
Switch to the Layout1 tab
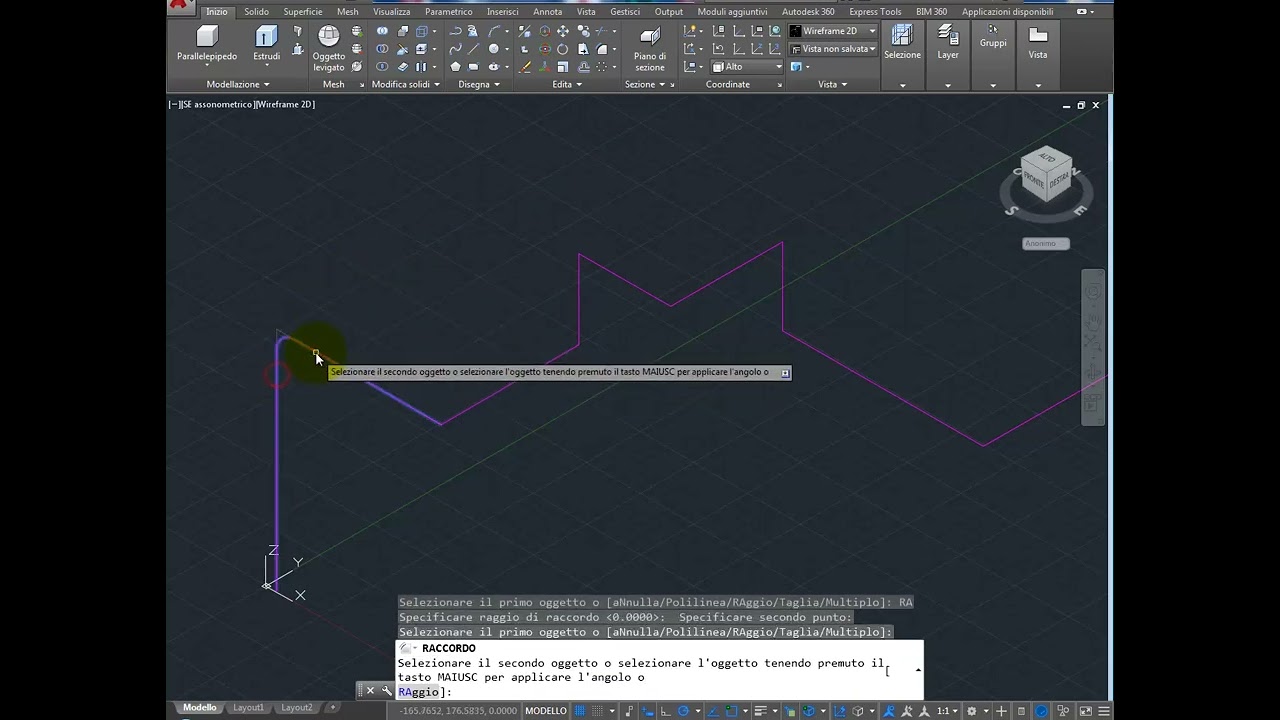click(x=248, y=708)
